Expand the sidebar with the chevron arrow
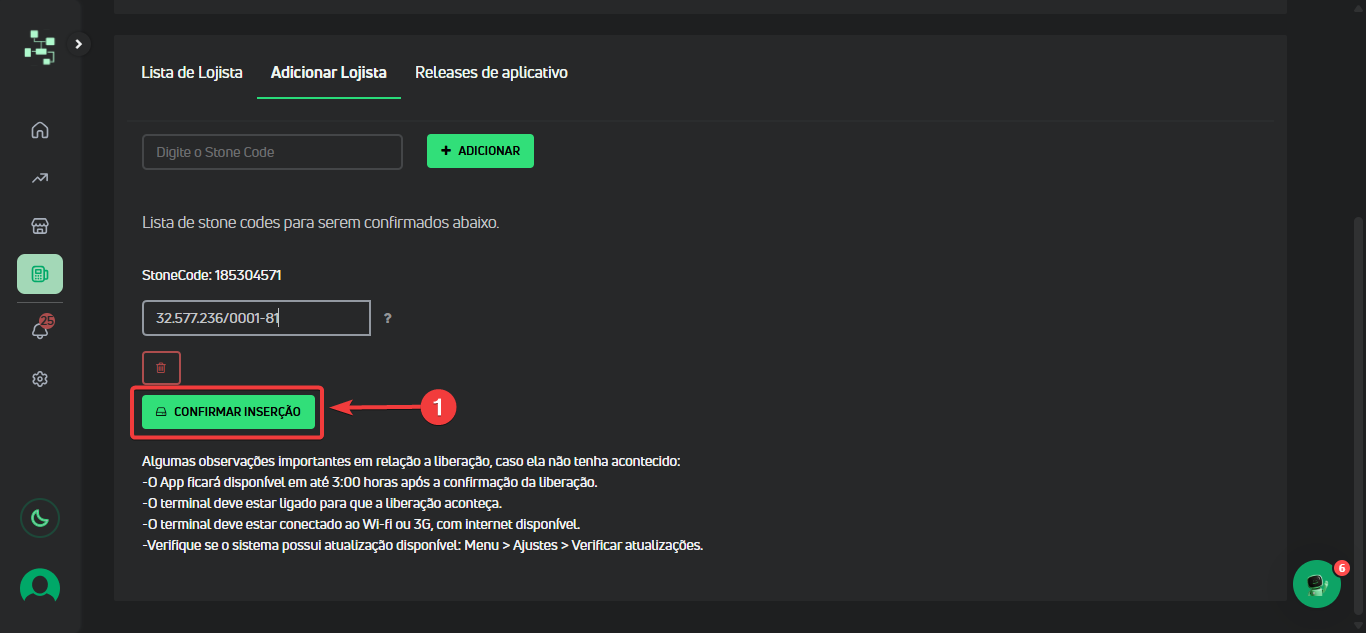Screen dimensions: 1366x633 (x=80, y=44)
